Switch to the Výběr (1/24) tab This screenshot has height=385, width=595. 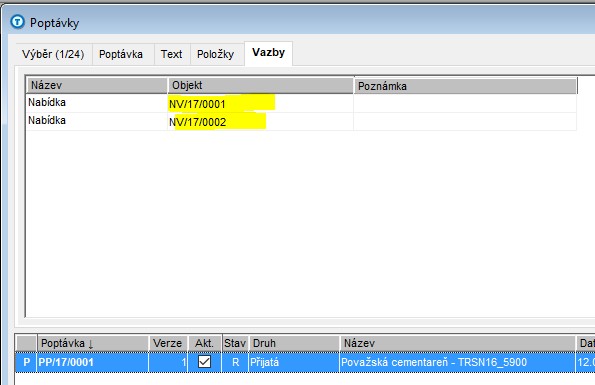tap(53, 54)
